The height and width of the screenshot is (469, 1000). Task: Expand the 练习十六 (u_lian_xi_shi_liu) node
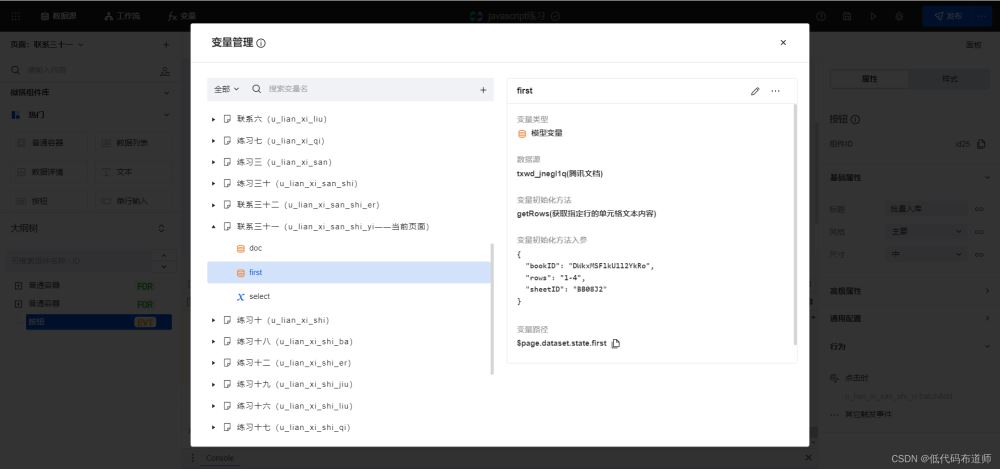pyautogui.click(x=214, y=406)
